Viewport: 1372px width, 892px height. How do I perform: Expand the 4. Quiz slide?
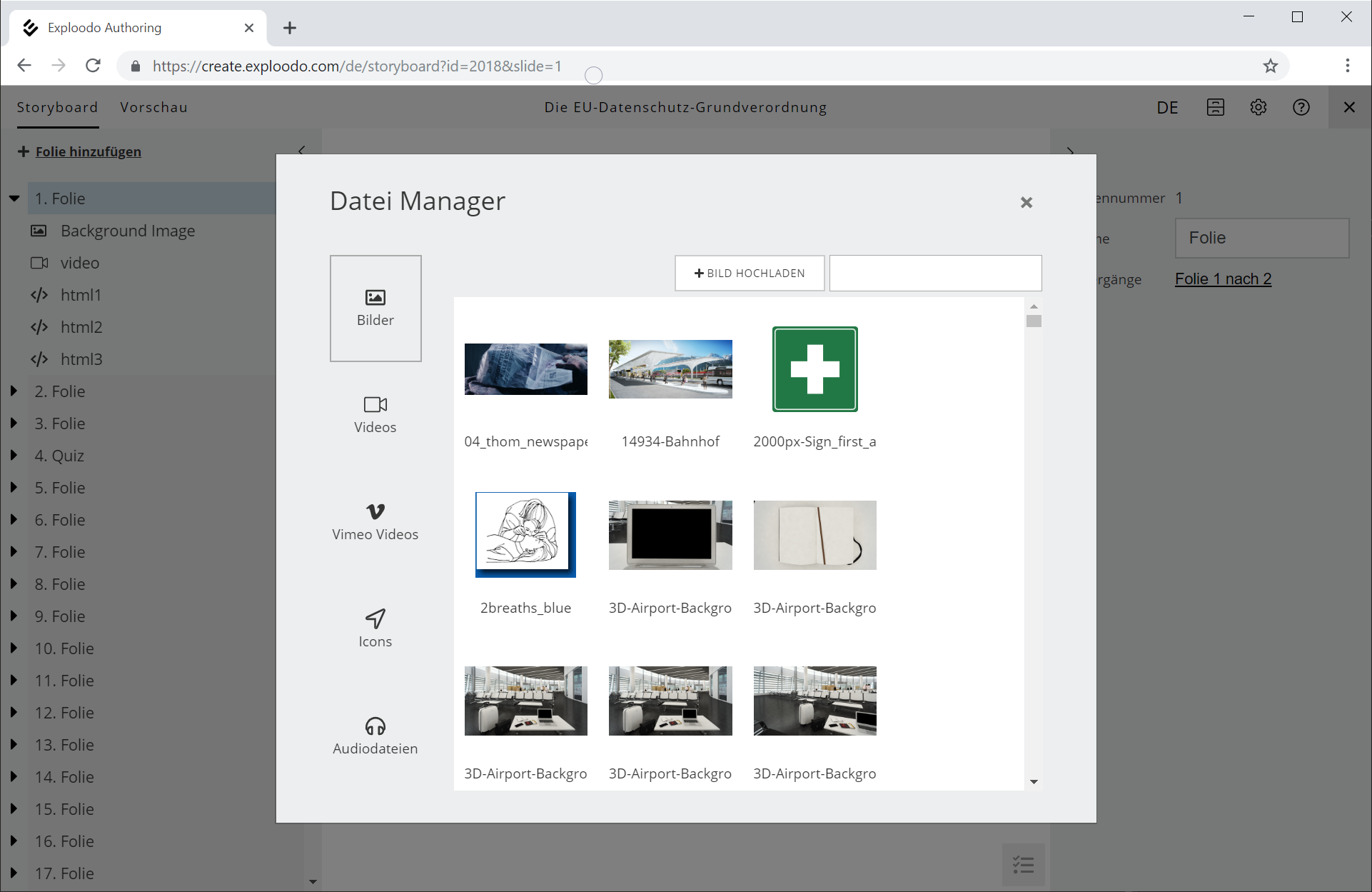14,456
